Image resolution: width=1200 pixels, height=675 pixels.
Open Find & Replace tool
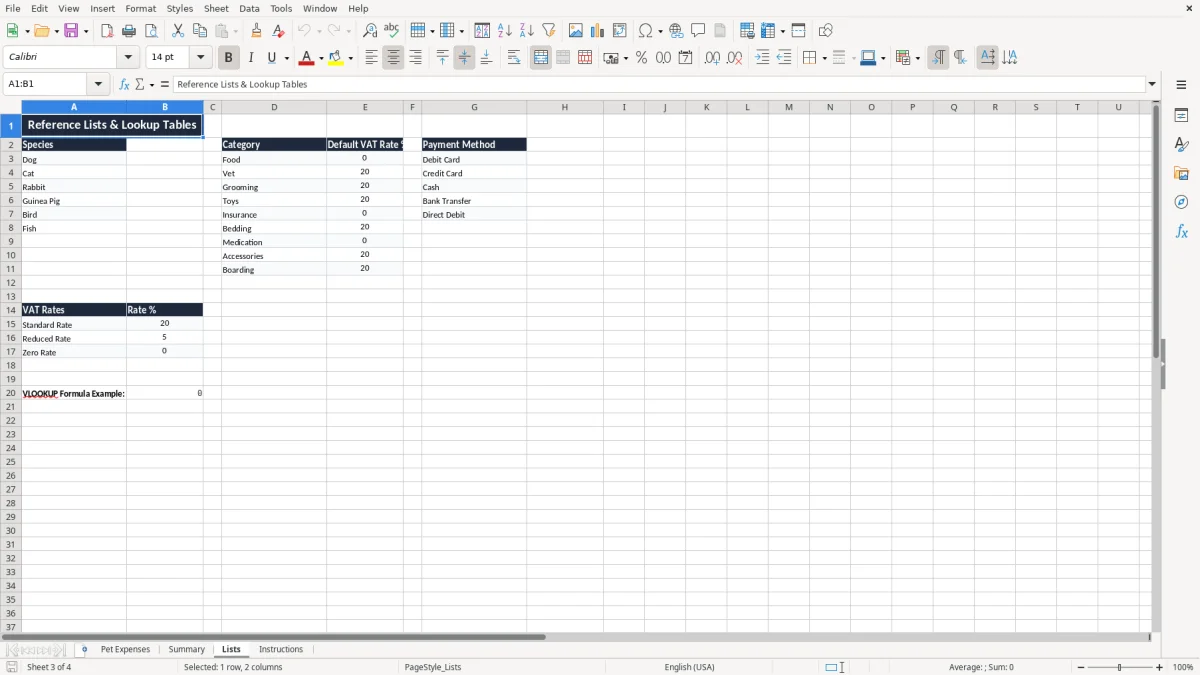[370, 31]
